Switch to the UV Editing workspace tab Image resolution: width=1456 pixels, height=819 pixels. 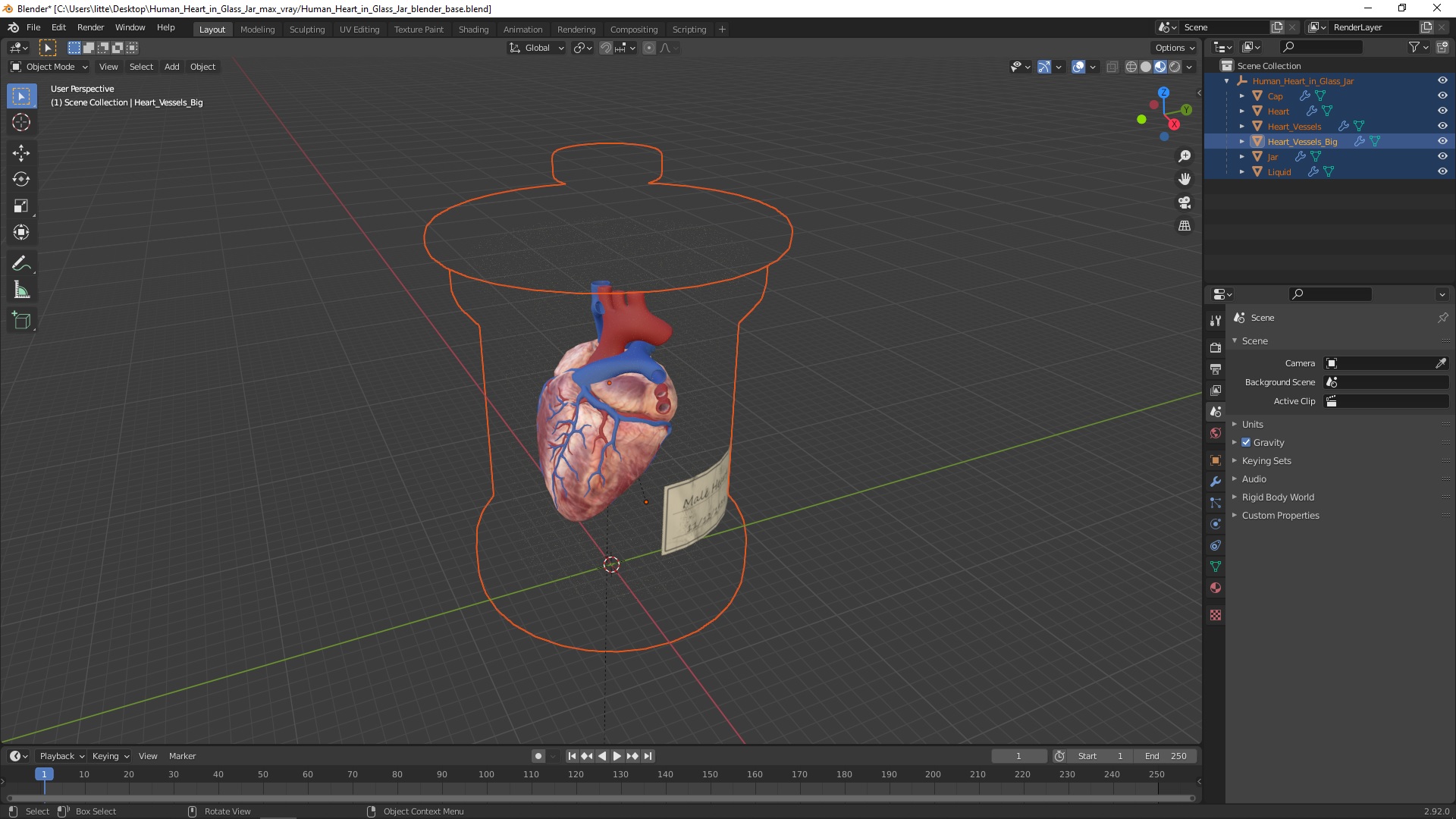(359, 29)
